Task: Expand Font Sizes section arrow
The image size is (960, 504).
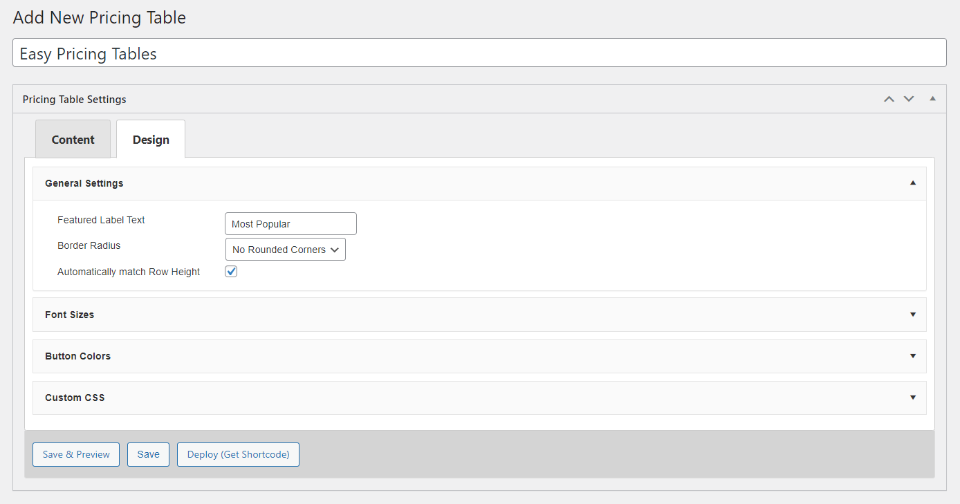Action: (x=912, y=314)
